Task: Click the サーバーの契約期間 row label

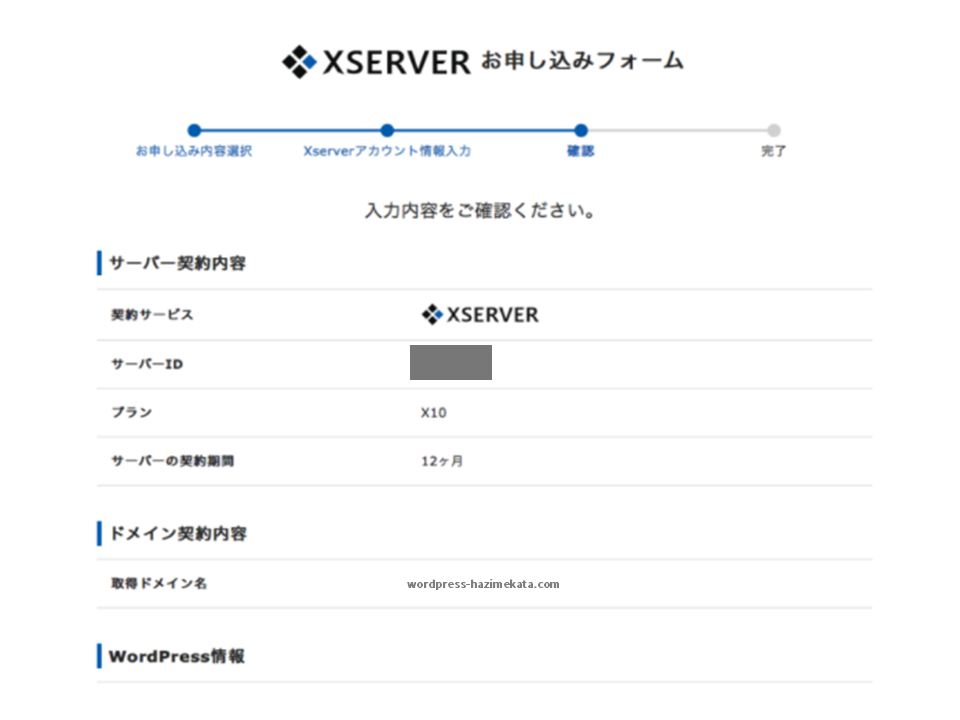Action: [x=173, y=461]
